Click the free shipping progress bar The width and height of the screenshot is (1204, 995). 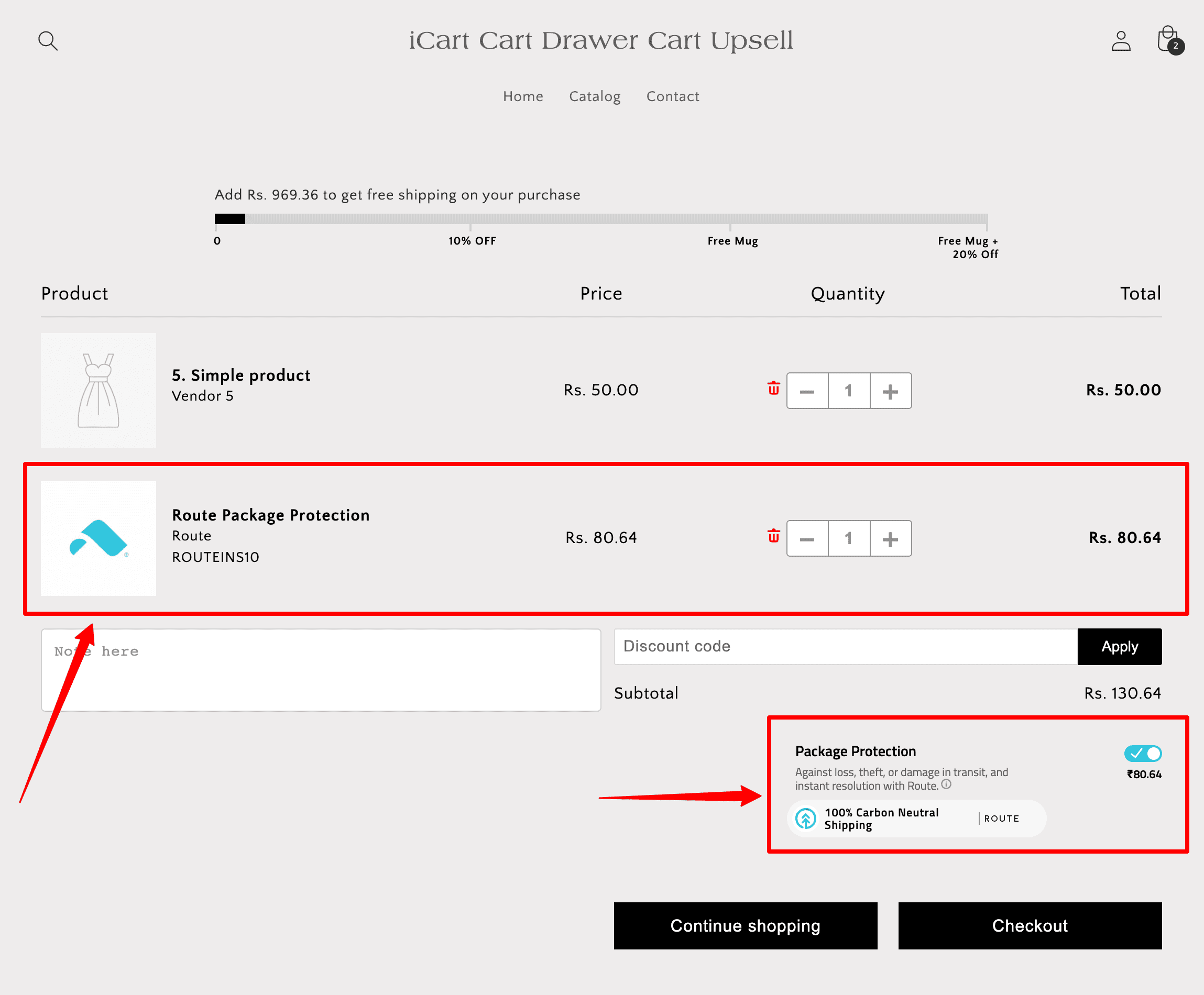pyautogui.click(x=601, y=219)
